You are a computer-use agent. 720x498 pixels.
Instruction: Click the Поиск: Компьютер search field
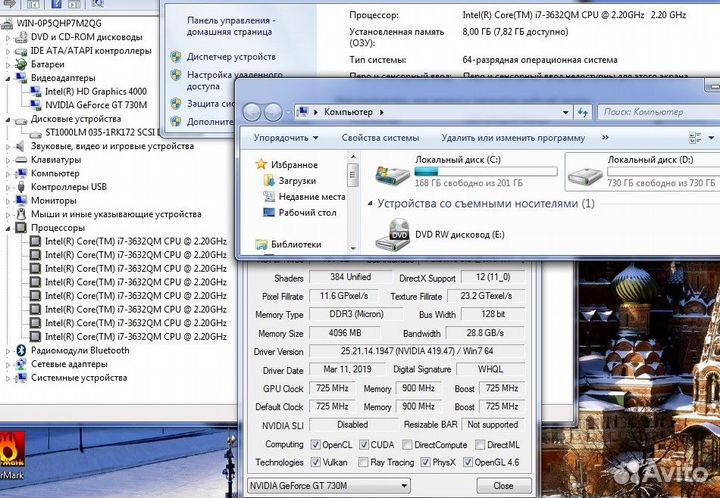[658, 112]
